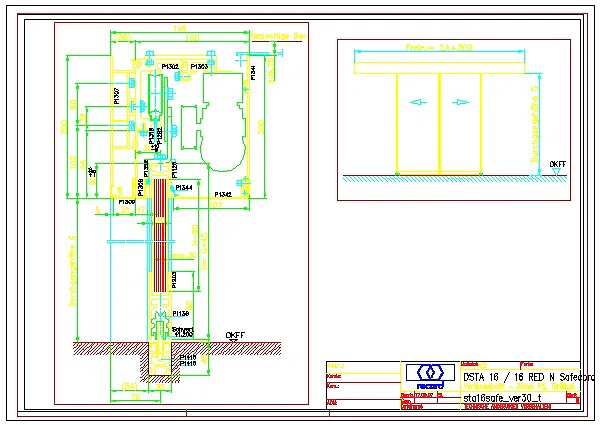Select the P1303 part label

[199, 67]
